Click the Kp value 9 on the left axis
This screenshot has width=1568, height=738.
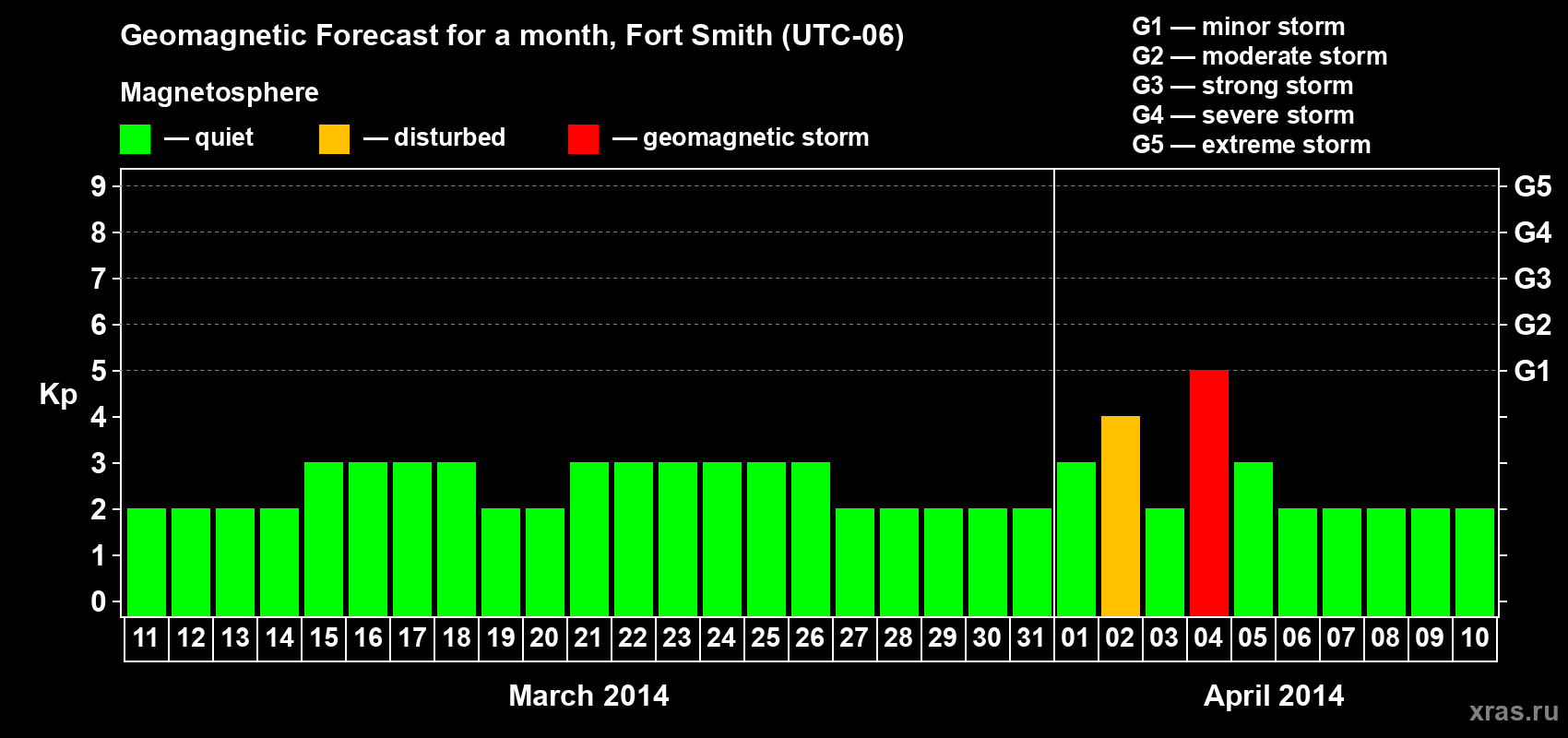pos(99,186)
